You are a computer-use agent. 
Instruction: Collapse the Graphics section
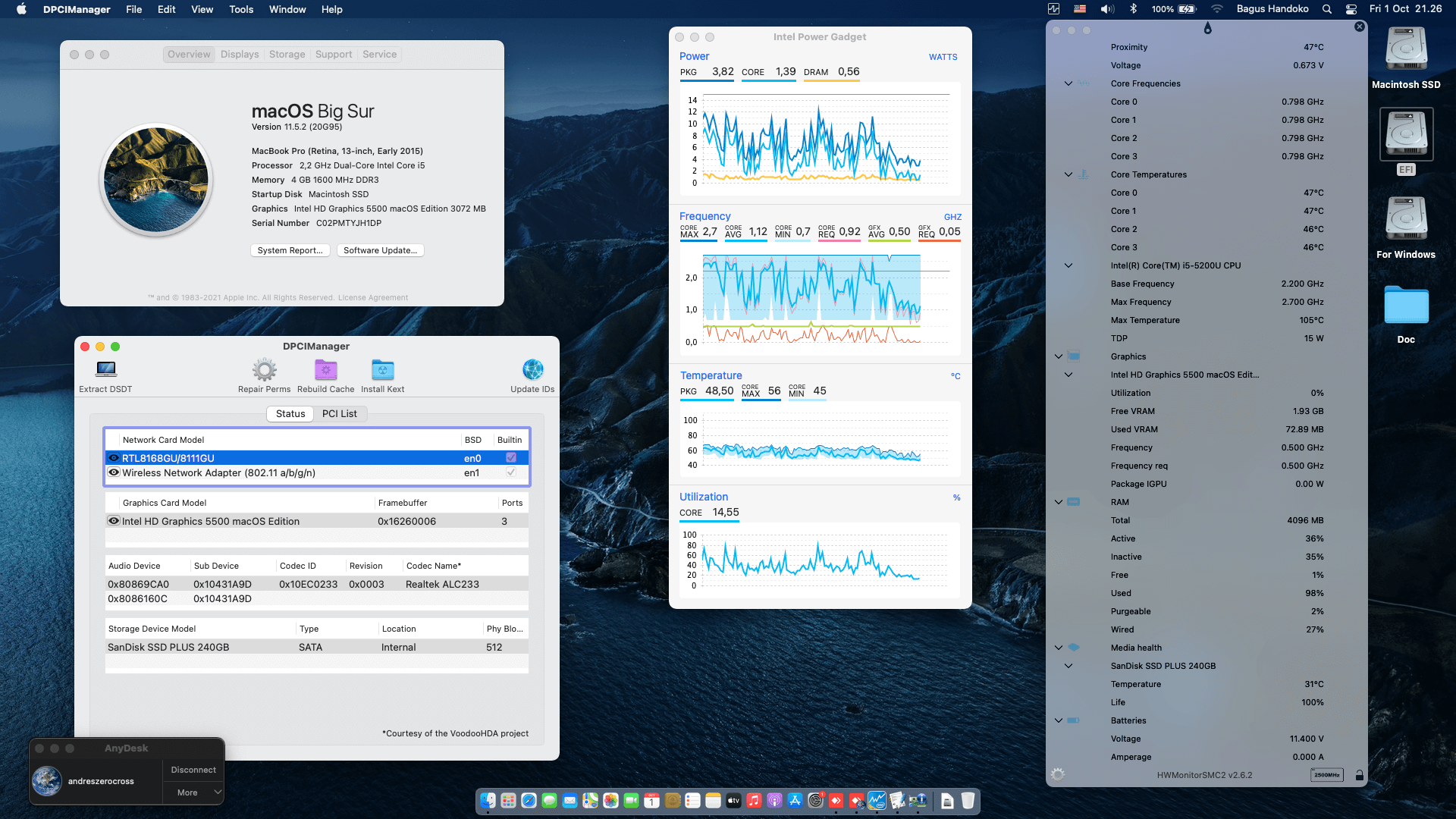[x=1059, y=356]
